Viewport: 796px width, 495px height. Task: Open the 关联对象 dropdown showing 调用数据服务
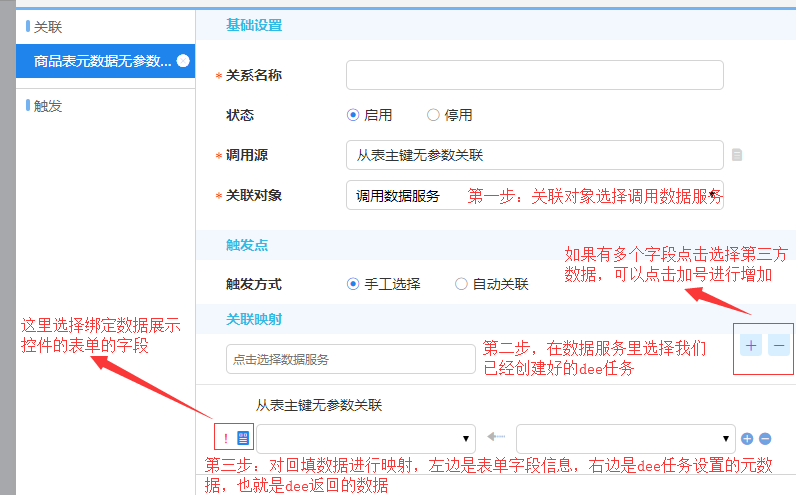point(535,195)
